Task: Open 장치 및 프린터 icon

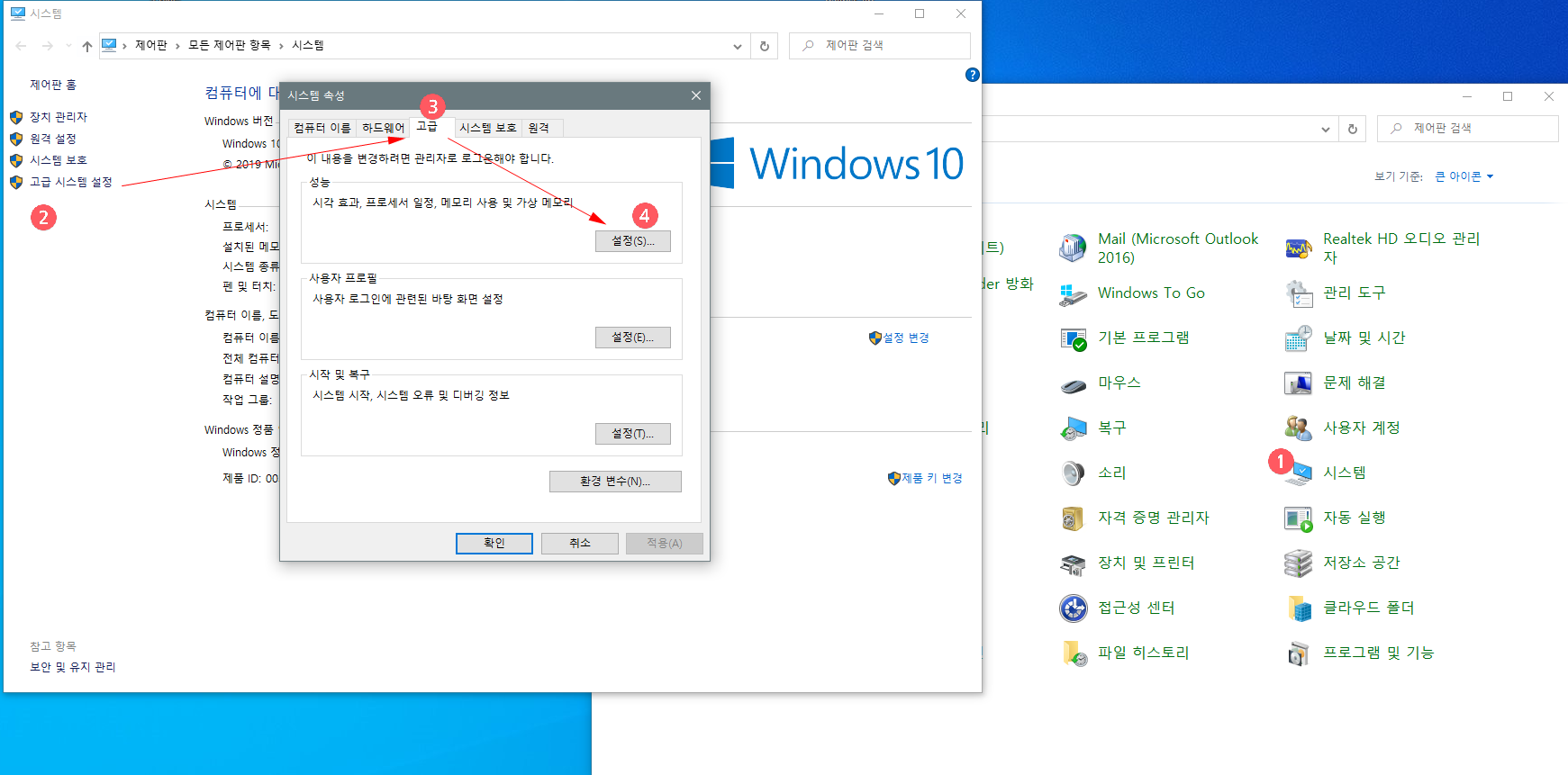Action: point(1073,563)
